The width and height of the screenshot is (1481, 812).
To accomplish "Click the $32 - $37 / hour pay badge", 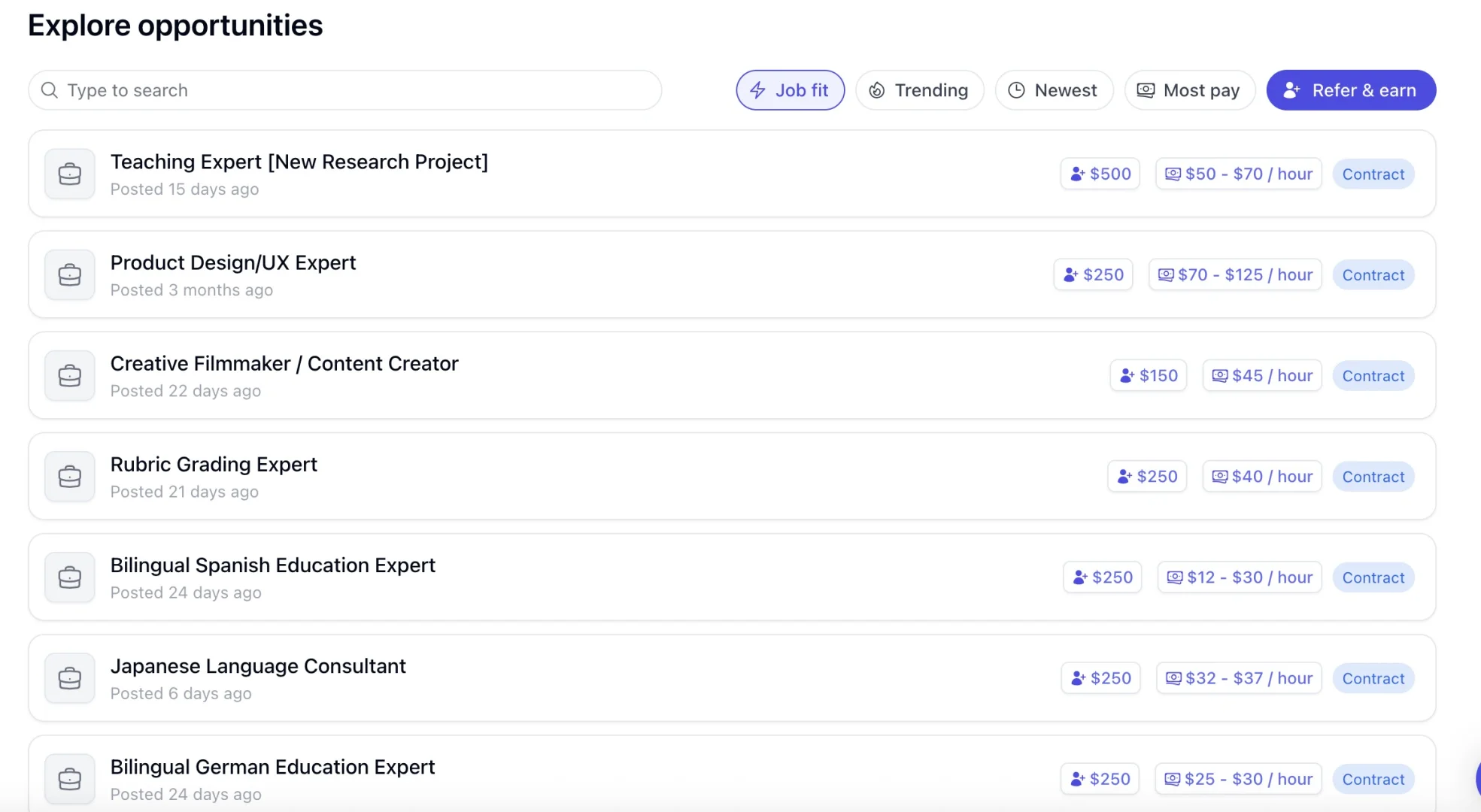I will (x=1238, y=678).
